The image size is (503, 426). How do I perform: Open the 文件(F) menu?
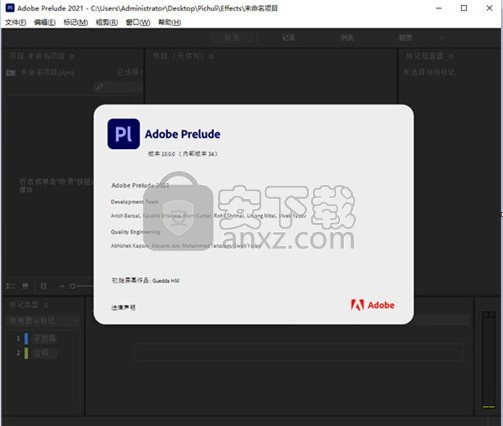[16, 22]
